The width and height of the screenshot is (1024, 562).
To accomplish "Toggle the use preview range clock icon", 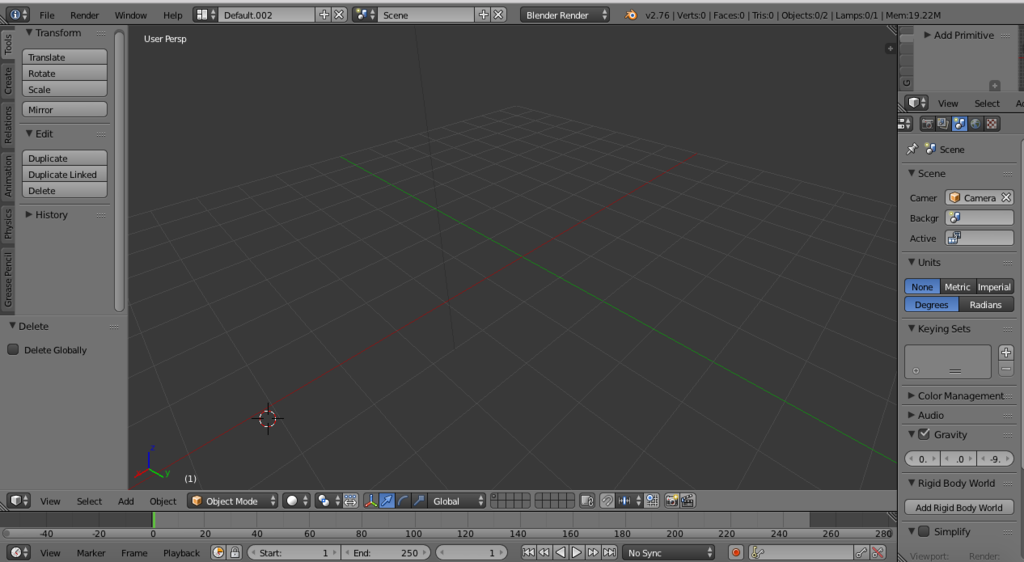I will click(218, 552).
